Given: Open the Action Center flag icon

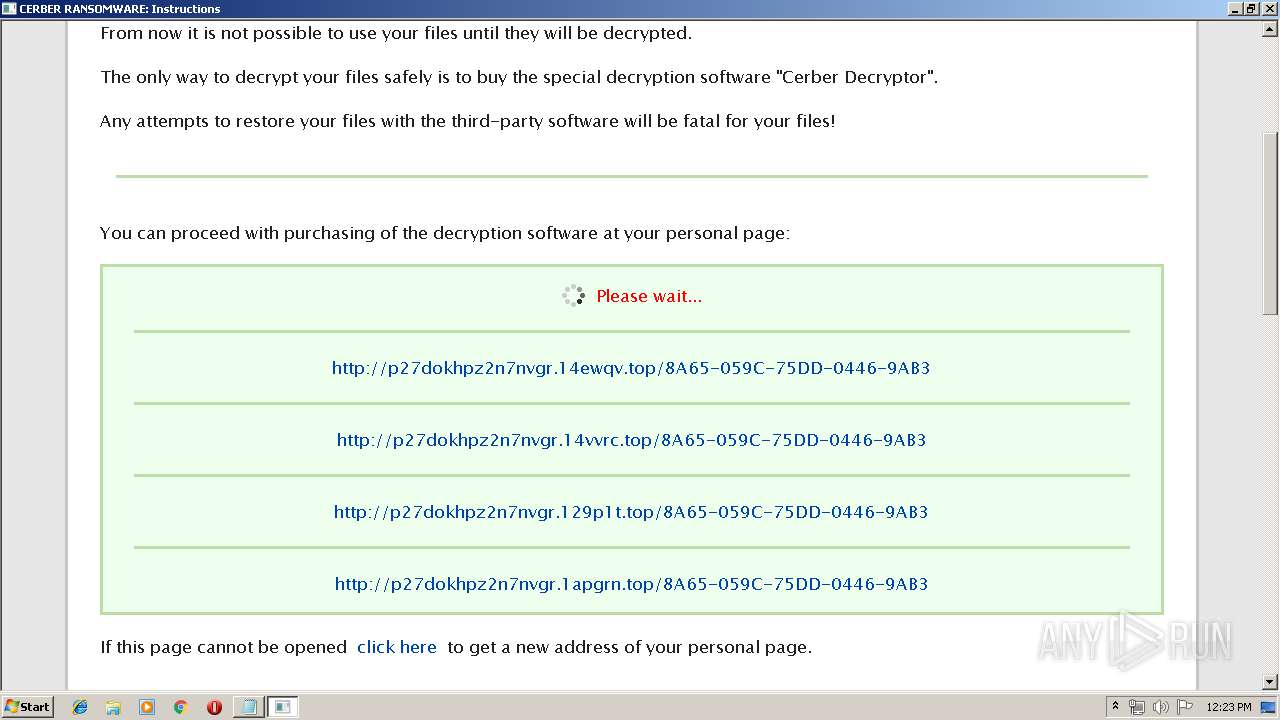Looking at the screenshot, I should (1185, 707).
